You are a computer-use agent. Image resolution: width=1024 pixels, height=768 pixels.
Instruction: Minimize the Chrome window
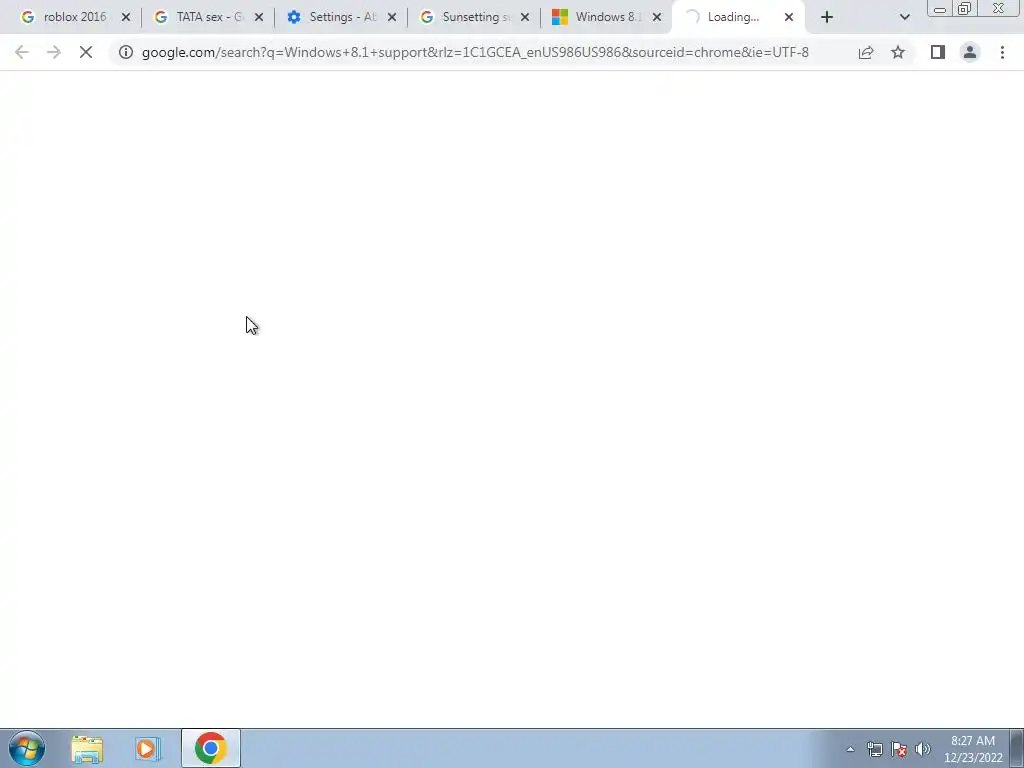pyautogui.click(x=940, y=9)
